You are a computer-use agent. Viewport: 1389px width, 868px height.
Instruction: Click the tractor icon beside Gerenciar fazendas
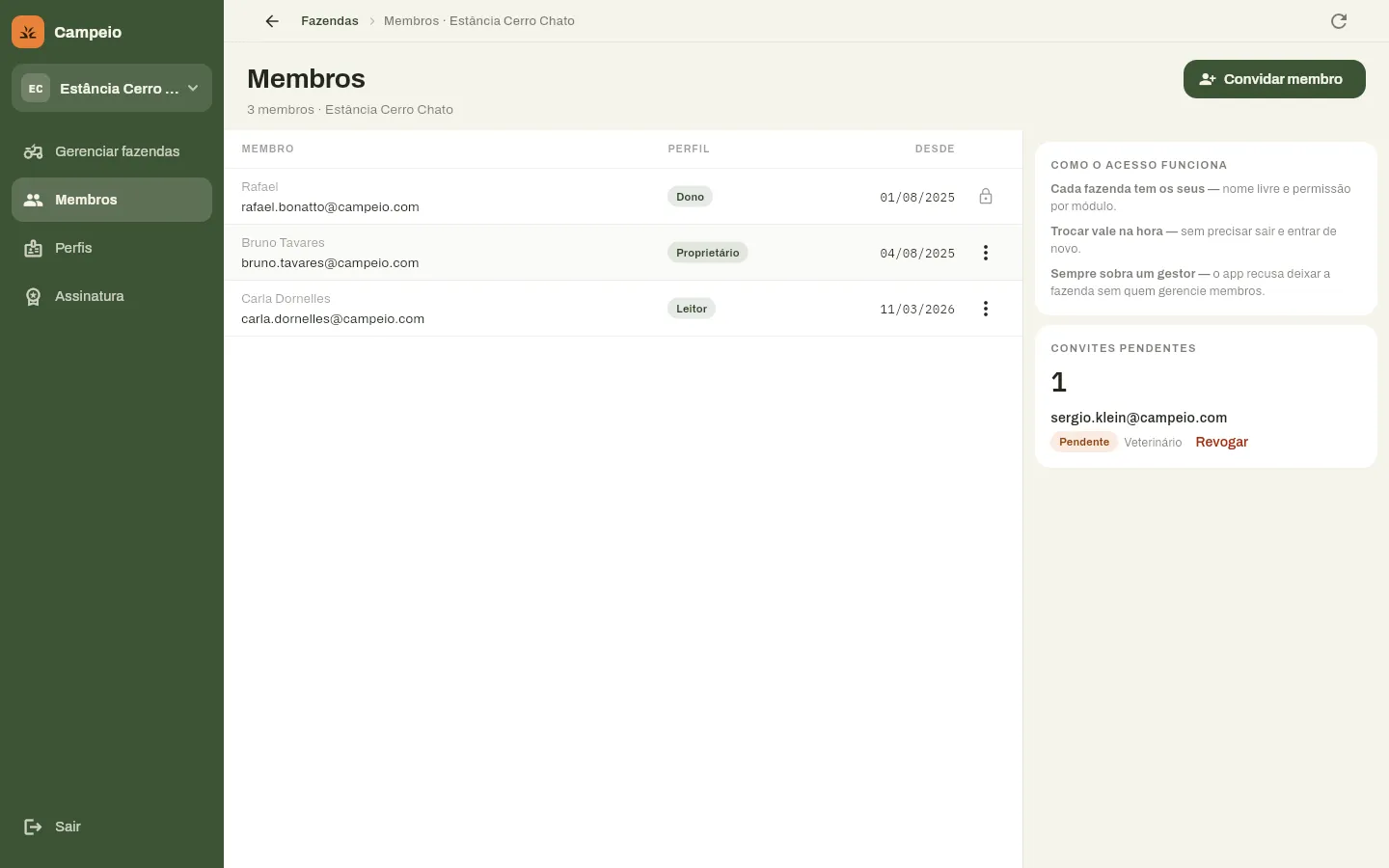point(34,151)
